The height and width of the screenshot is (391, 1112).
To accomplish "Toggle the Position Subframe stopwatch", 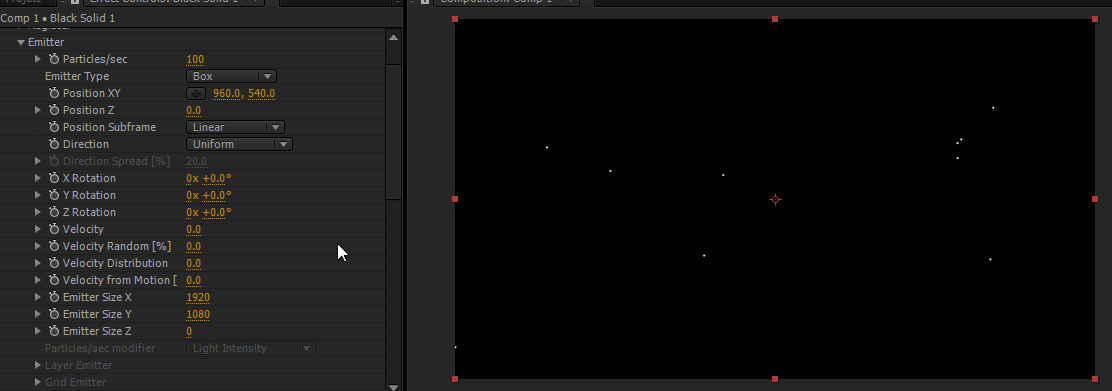I will click(54, 127).
